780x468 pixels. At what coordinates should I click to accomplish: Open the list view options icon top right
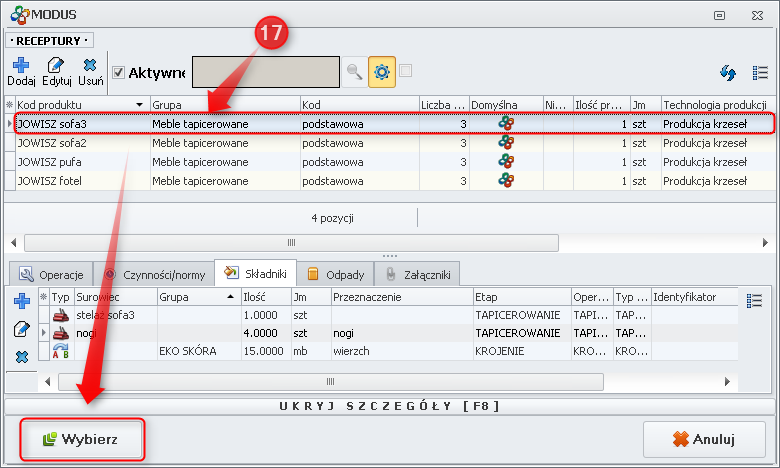click(x=760, y=73)
